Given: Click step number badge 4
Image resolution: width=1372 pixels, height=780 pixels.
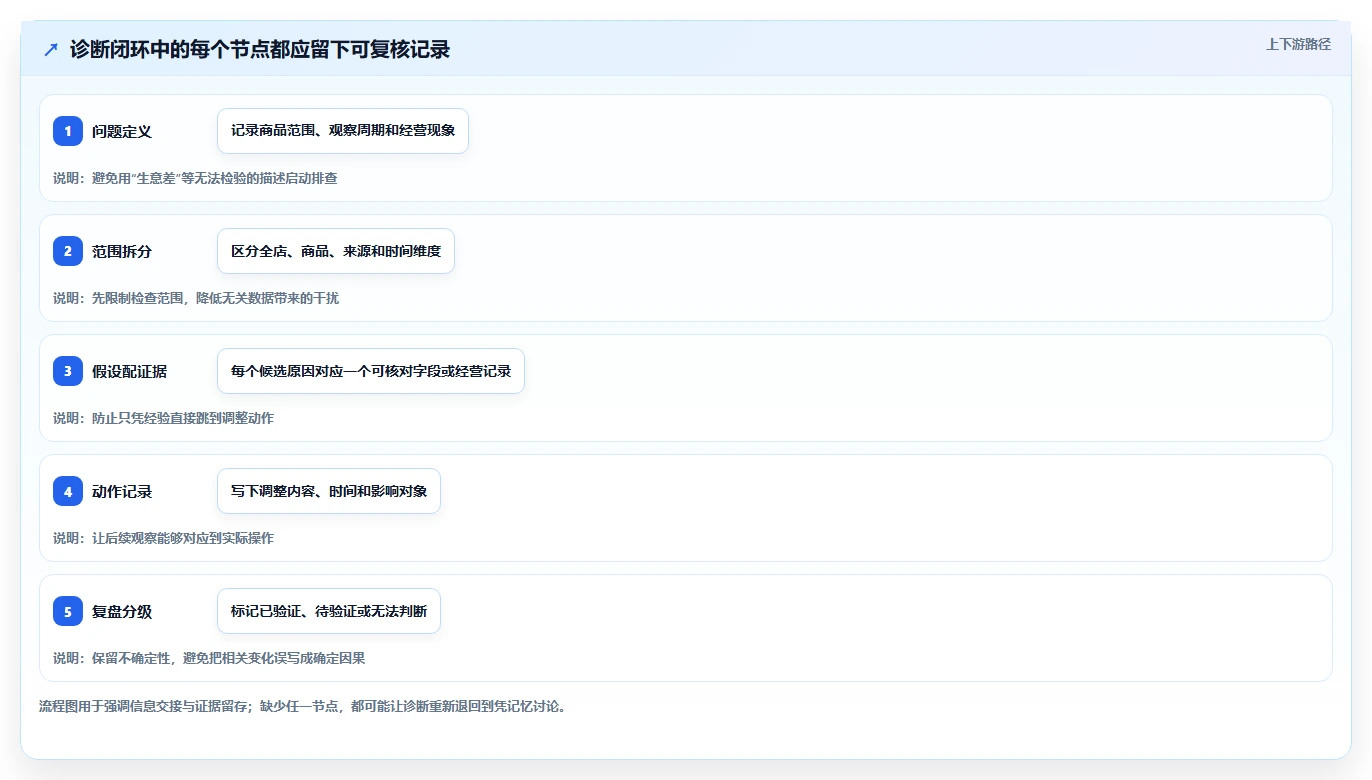Looking at the screenshot, I should point(68,491).
